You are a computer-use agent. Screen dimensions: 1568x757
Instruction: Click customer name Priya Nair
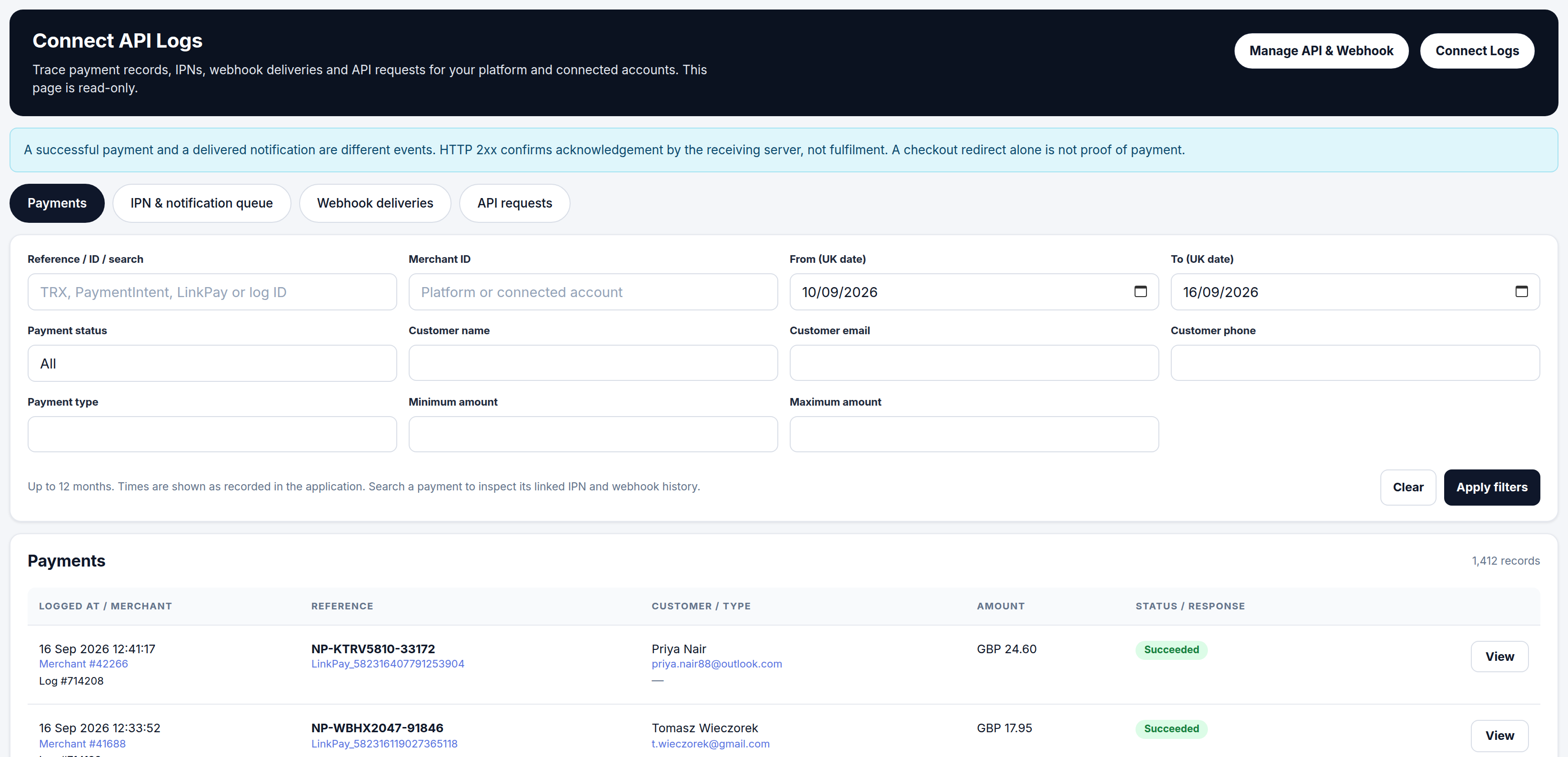tap(679, 648)
